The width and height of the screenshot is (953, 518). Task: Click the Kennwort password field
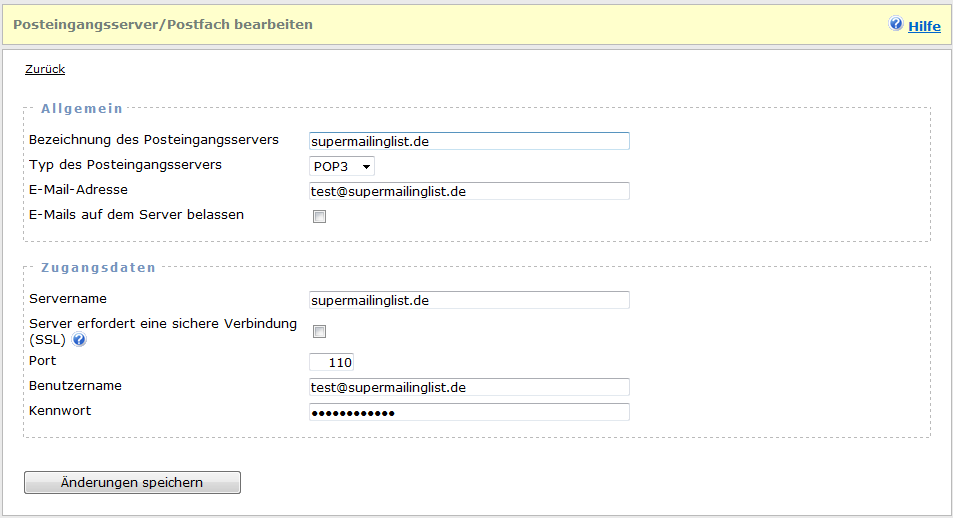469,412
